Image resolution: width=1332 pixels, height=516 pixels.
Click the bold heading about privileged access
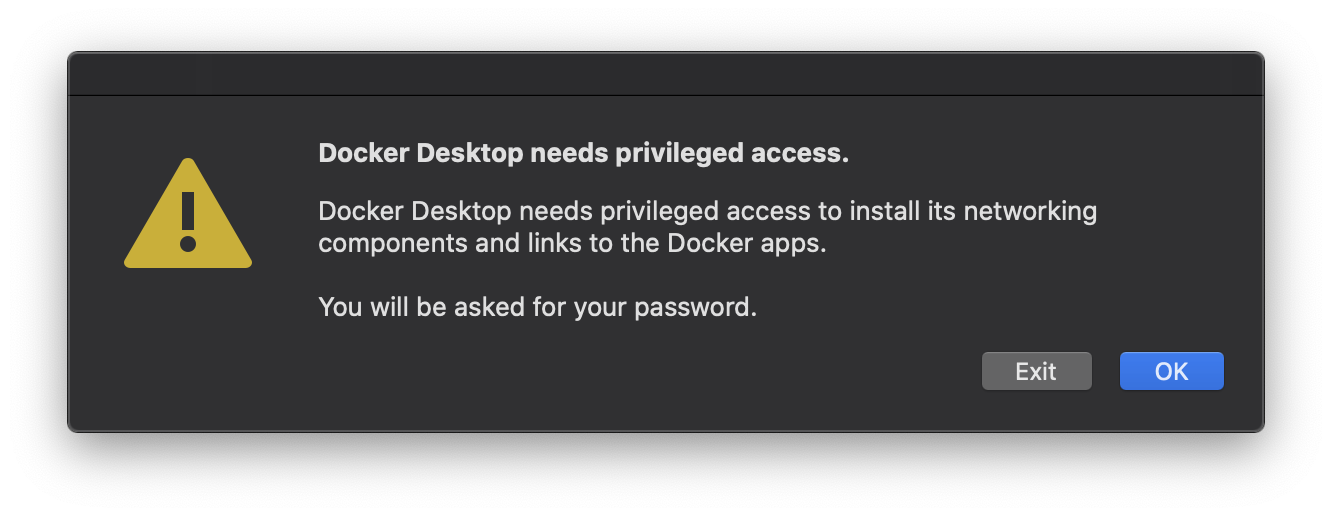coord(583,154)
